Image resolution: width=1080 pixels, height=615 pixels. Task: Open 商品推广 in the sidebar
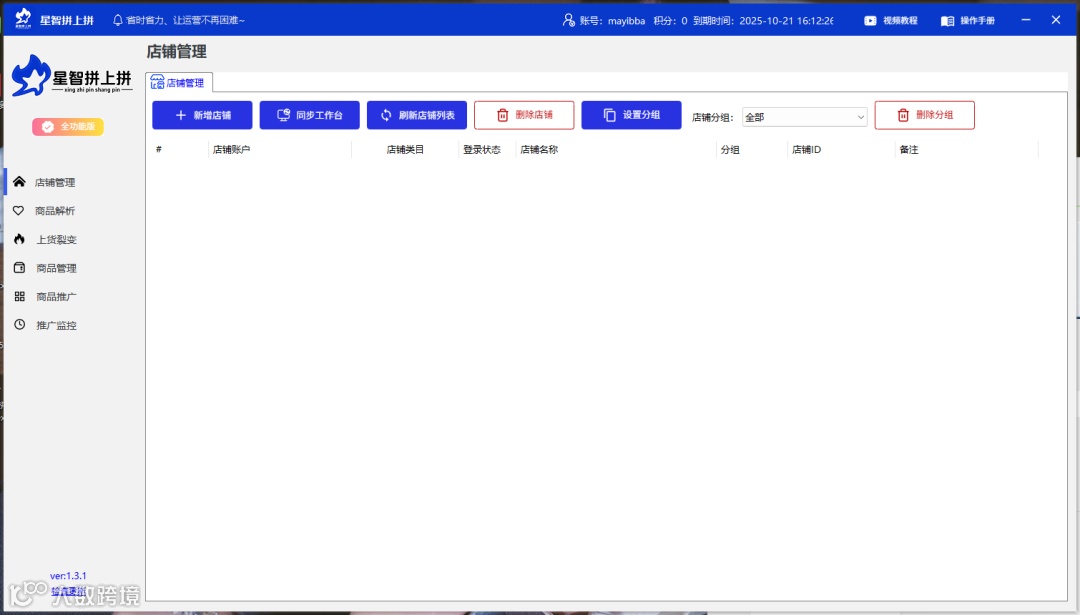point(56,297)
